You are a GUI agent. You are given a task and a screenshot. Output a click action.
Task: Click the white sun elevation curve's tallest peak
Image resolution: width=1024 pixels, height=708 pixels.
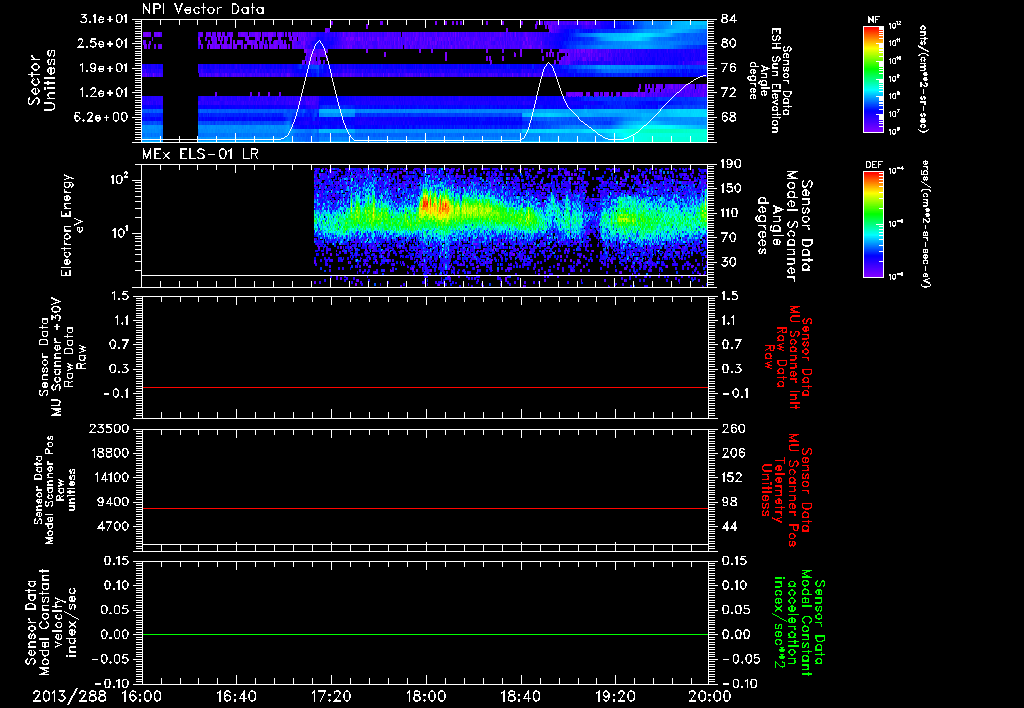point(319,41)
